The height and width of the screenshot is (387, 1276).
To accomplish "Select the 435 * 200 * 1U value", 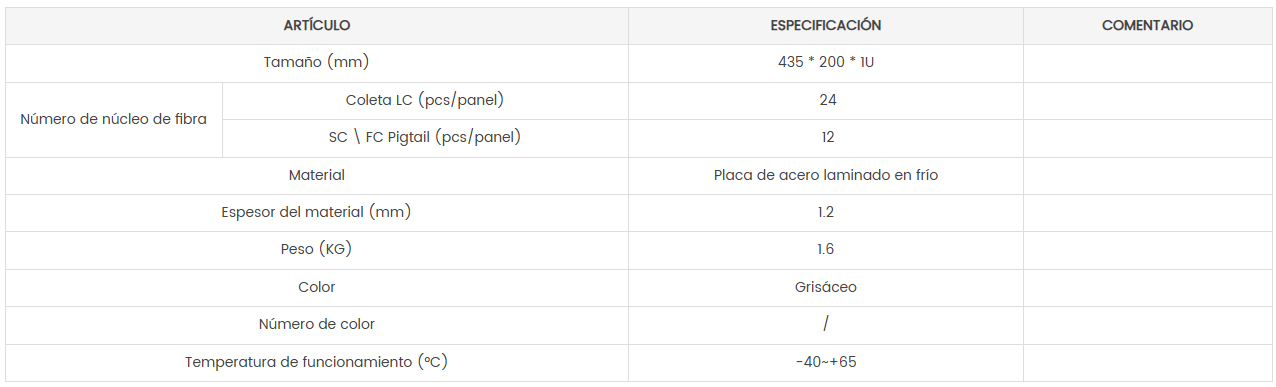I will (x=826, y=62).
